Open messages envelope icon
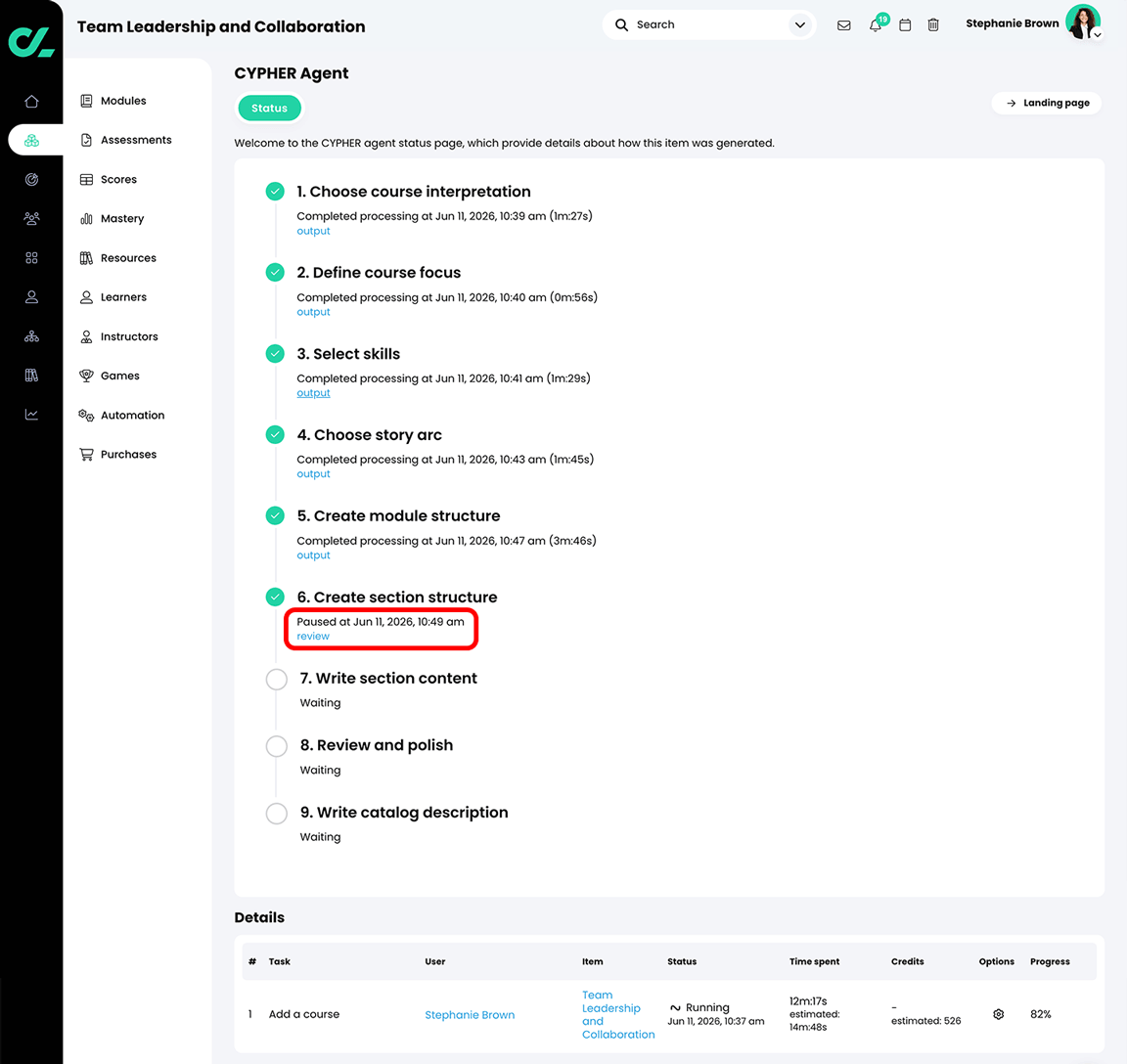 click(x=844, y=25)
